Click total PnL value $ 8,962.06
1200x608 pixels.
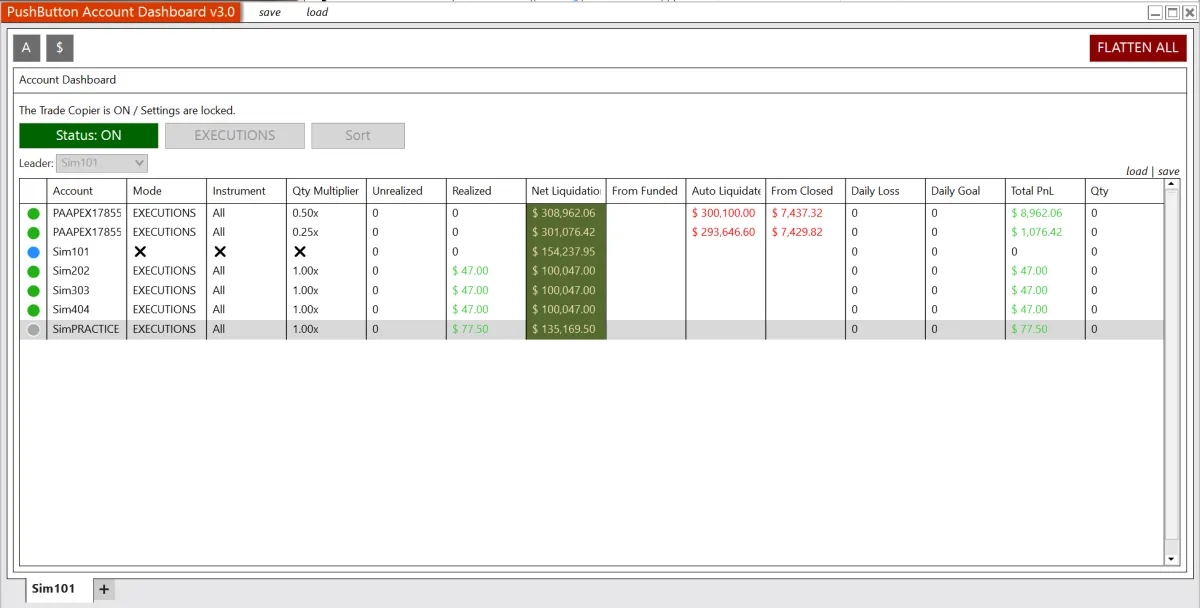[x=1037, y=213]
